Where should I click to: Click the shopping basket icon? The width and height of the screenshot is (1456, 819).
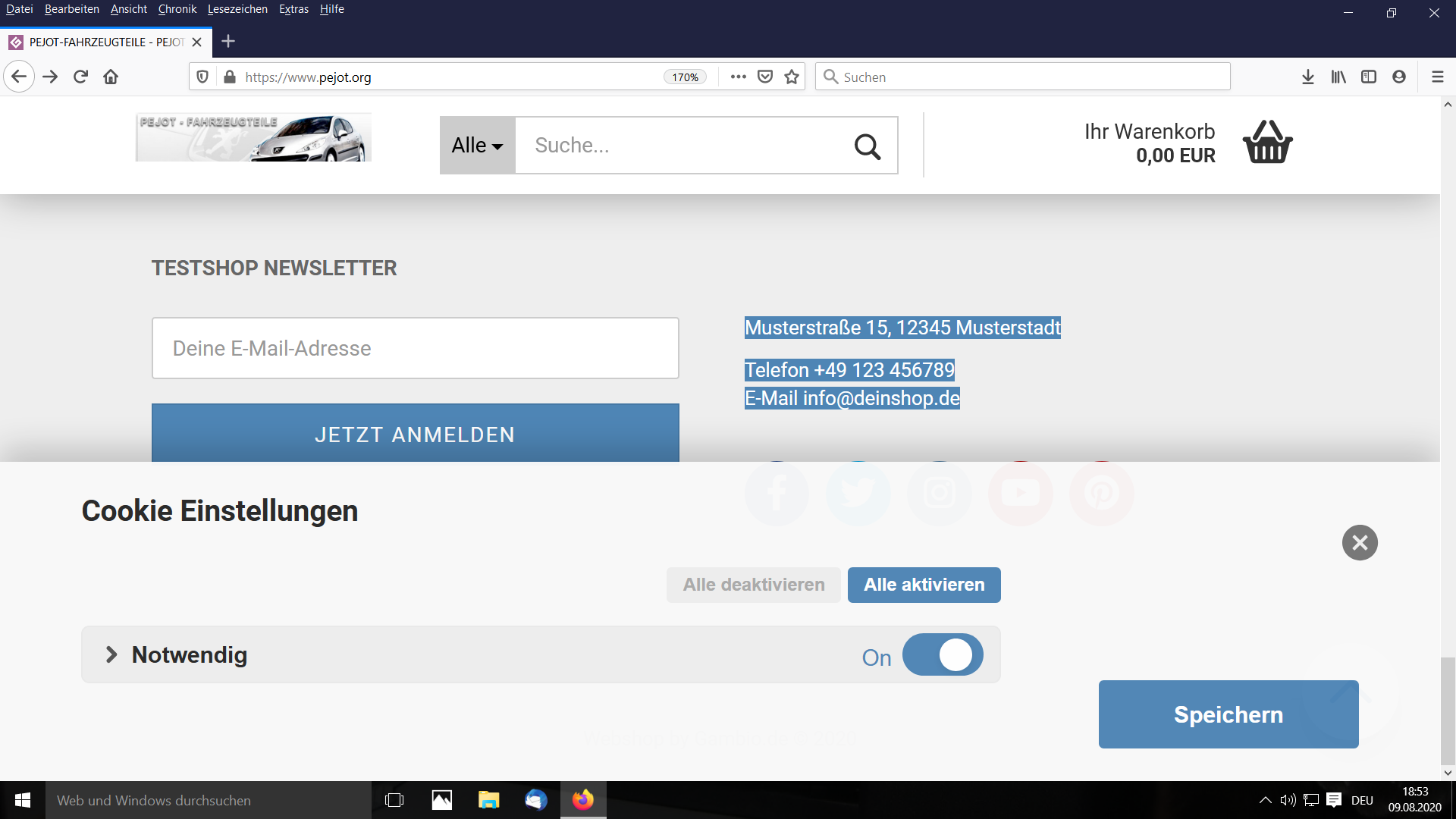coord(1267,143)
